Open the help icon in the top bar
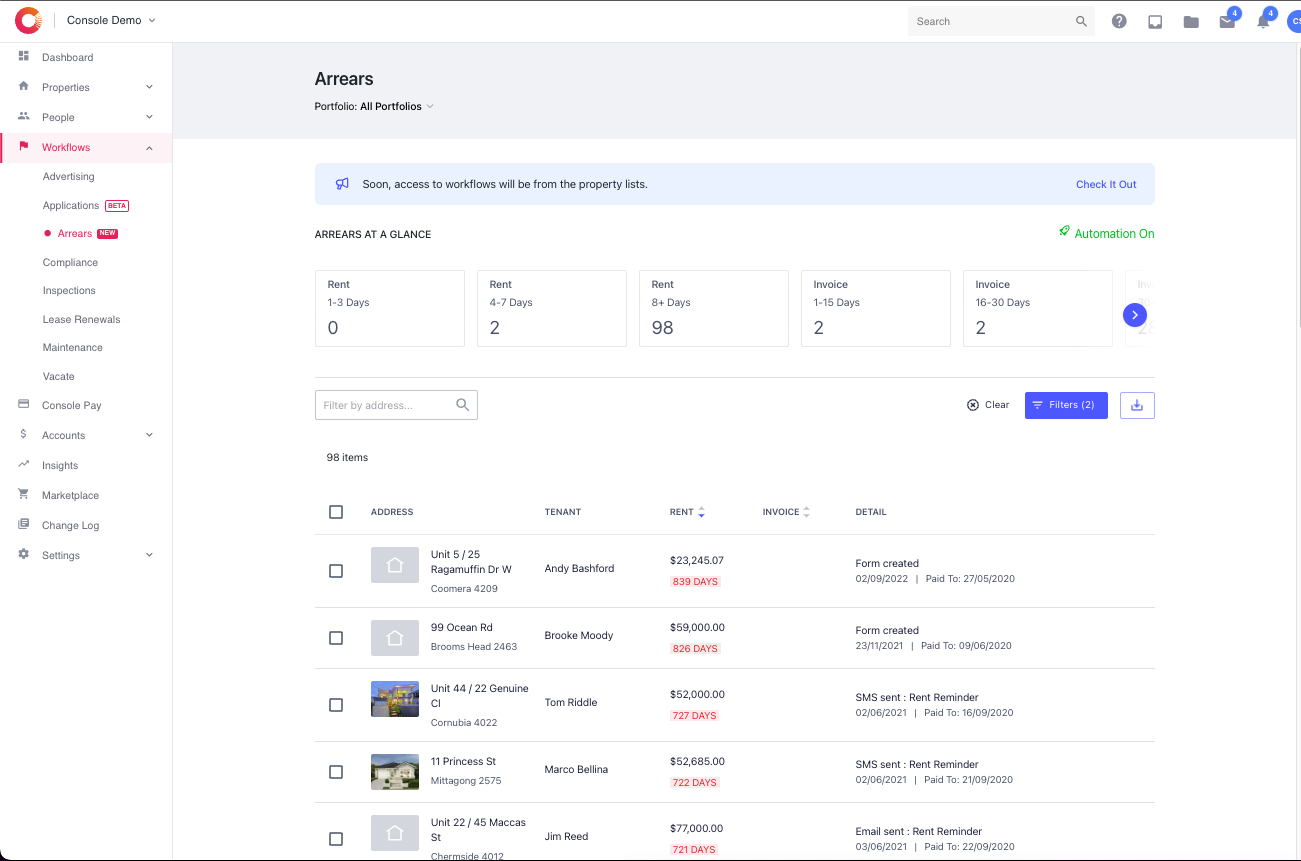 (1119, 20)
